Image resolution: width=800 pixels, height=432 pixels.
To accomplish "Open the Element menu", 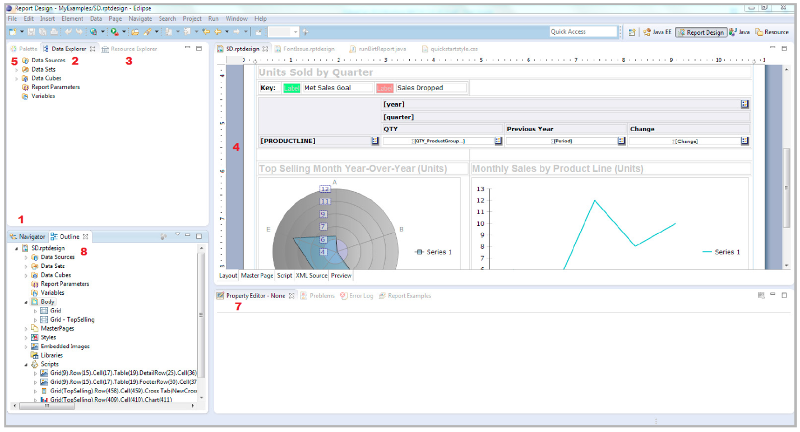I will tap(72, 18).
